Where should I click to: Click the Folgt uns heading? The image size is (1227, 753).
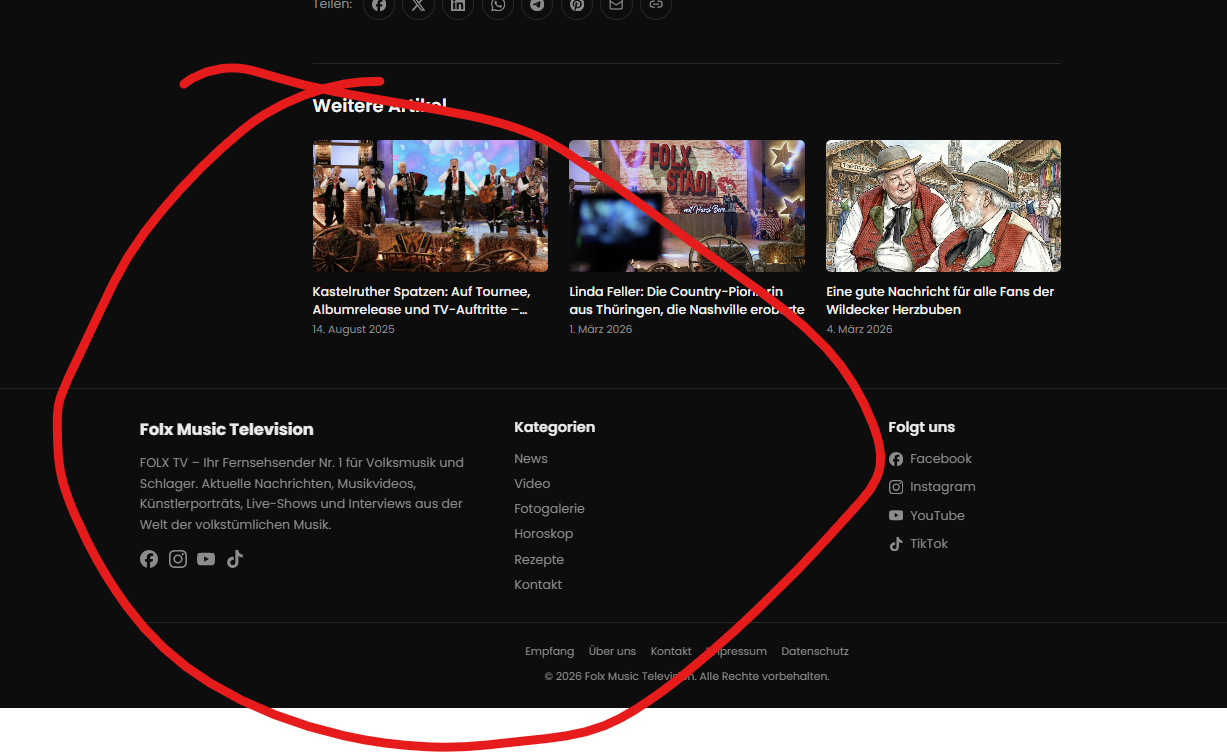click(x=922, y=427)
